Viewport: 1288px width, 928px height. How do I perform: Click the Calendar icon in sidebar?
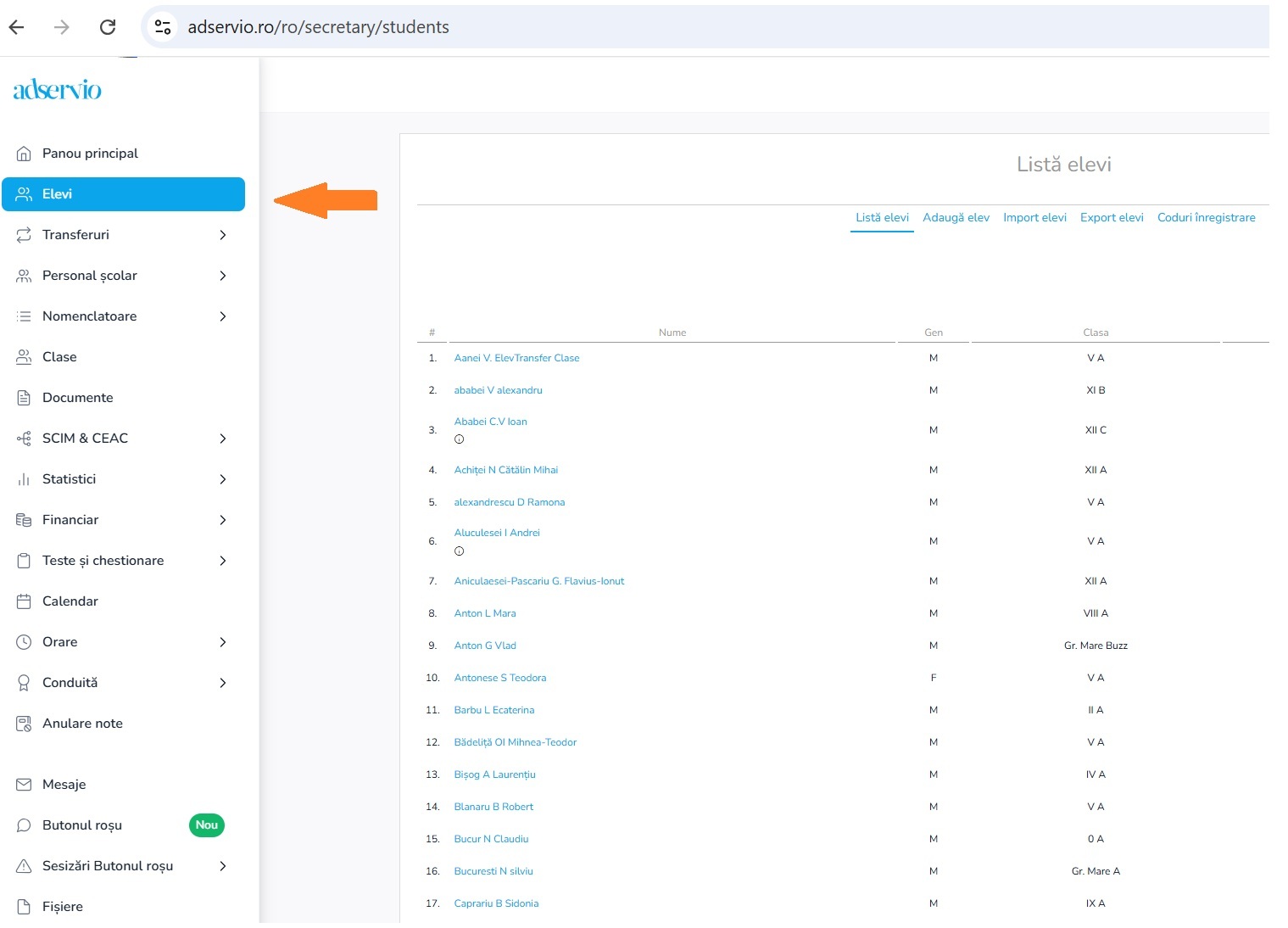(x=24, y=601)
